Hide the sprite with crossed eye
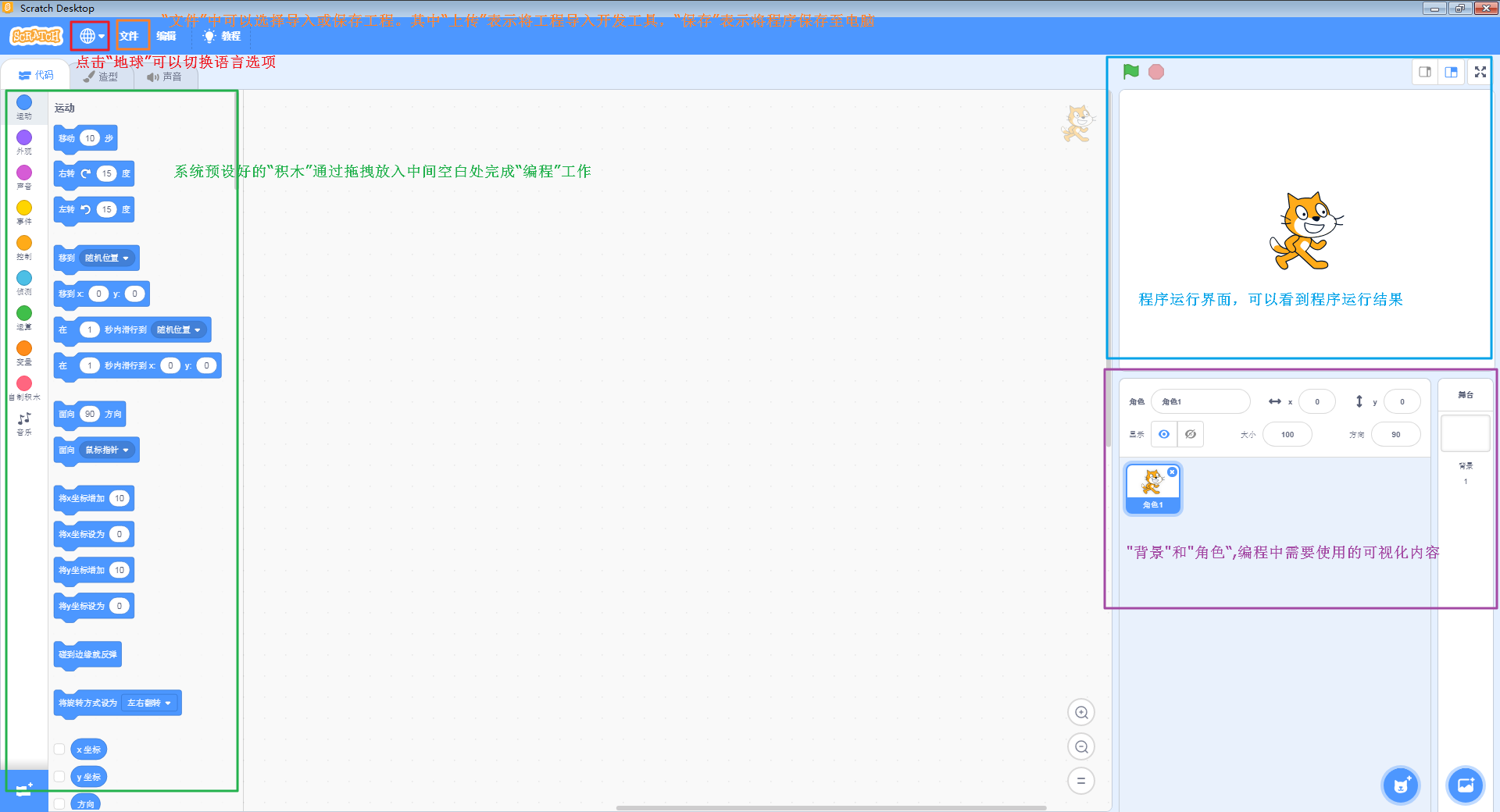 click(x=1191, y=434)
